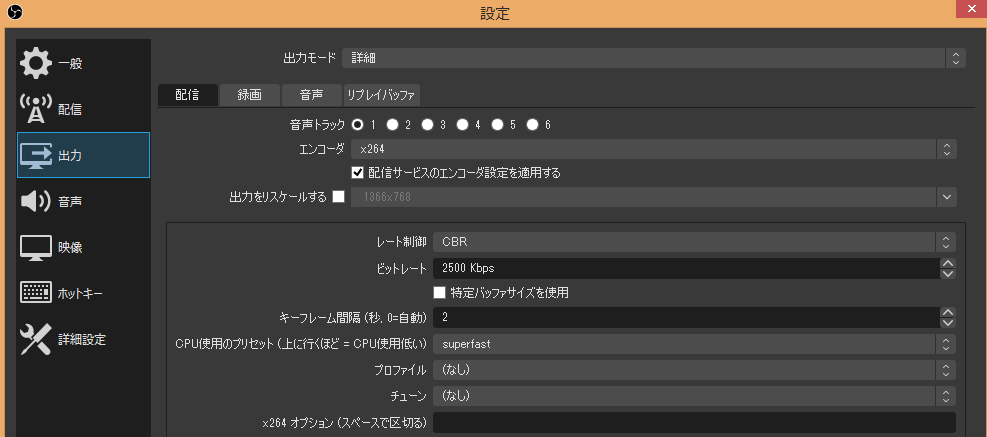The width and height of the screenshot is (987, 437).
Task: Switch to the 録画 tab
Action: (x=250, y=95)
